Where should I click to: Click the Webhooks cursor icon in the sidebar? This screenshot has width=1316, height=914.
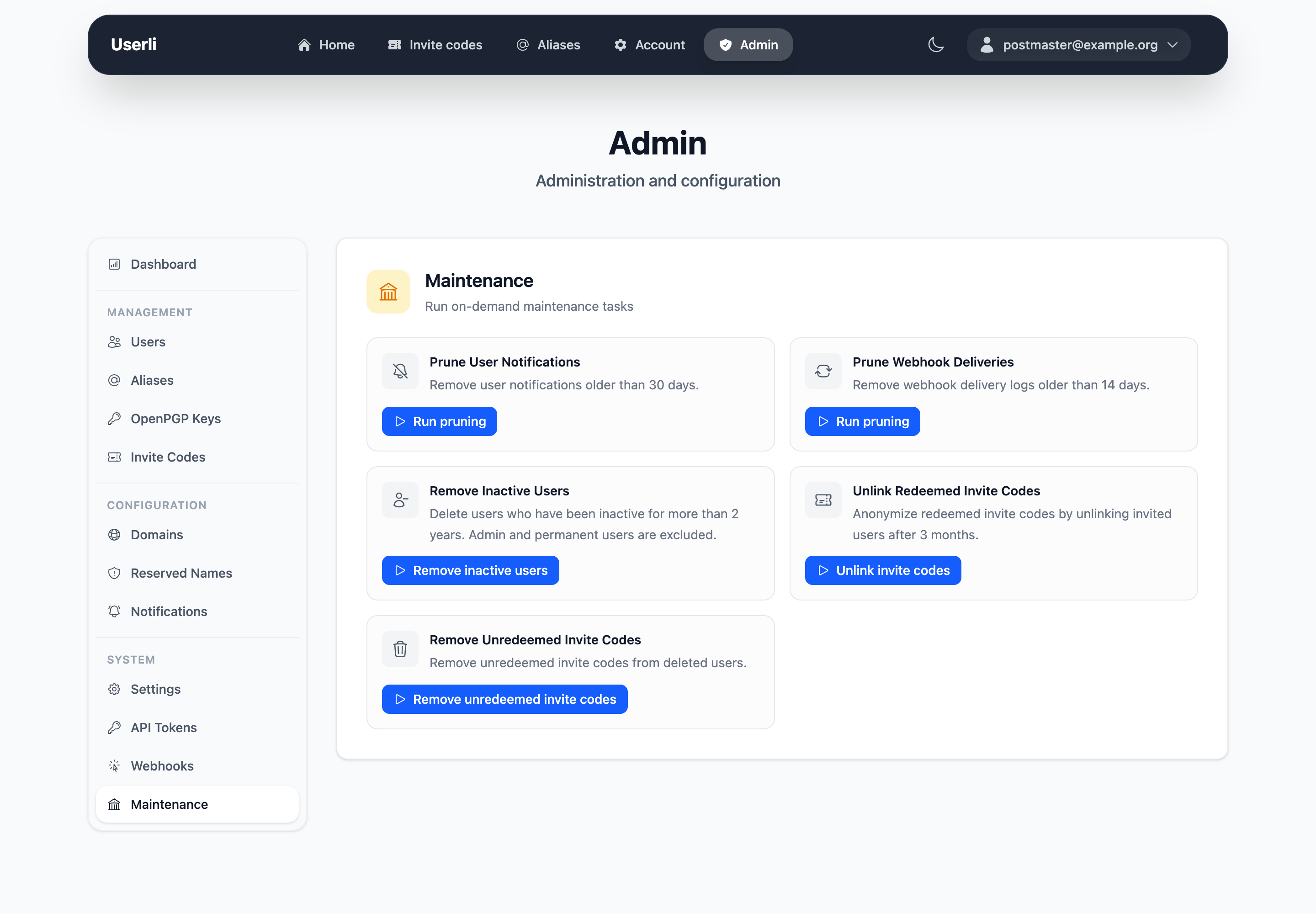pyautogui.click(x=115, y=766)
